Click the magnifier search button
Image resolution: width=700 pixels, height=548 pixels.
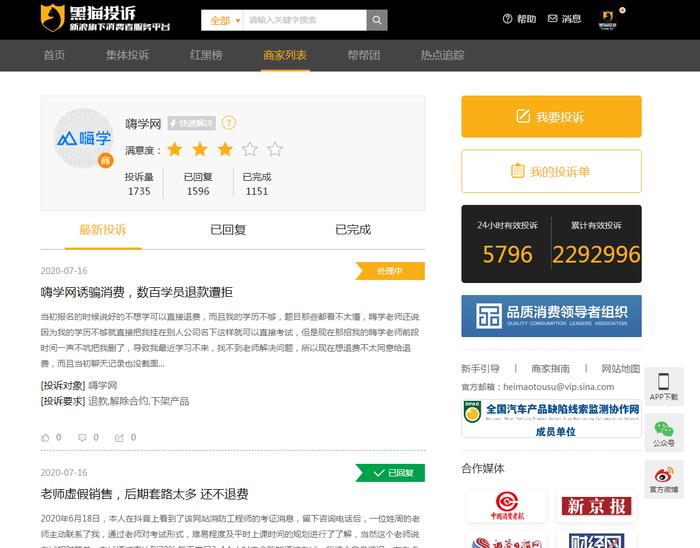pos(377,20)
